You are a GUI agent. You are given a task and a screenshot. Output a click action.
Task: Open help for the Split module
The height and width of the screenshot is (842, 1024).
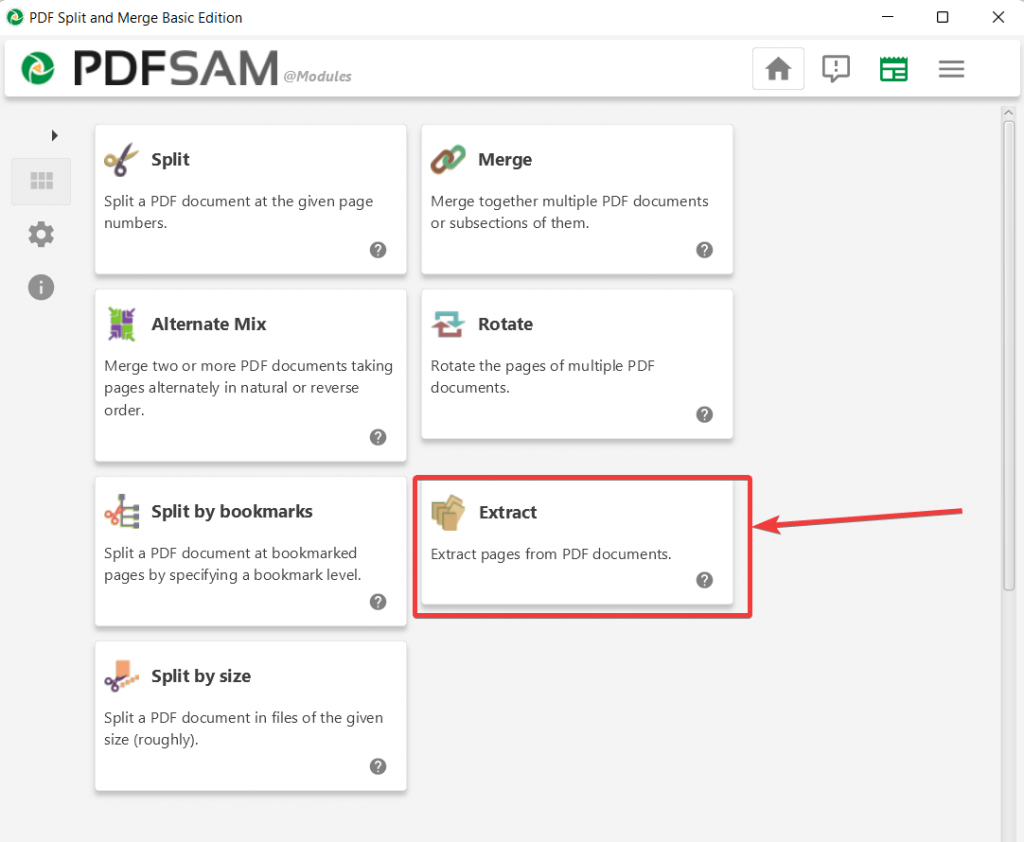(378, 250)
